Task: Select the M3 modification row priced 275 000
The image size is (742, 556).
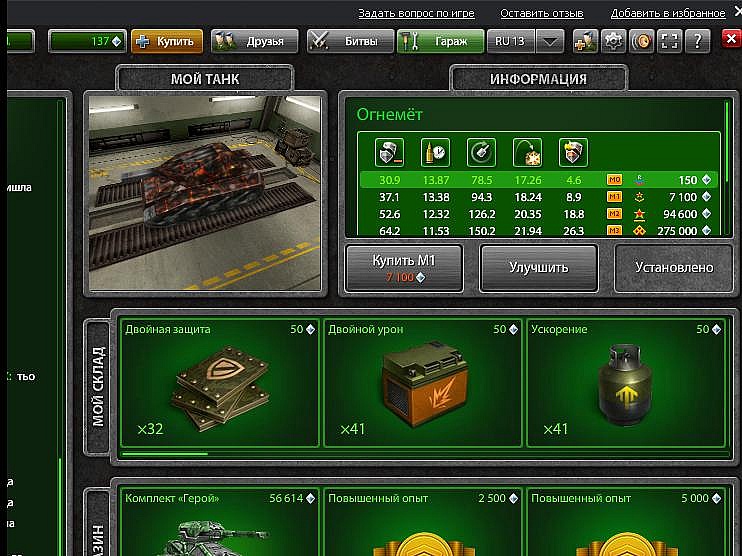Action: click(x=539, y=230)
